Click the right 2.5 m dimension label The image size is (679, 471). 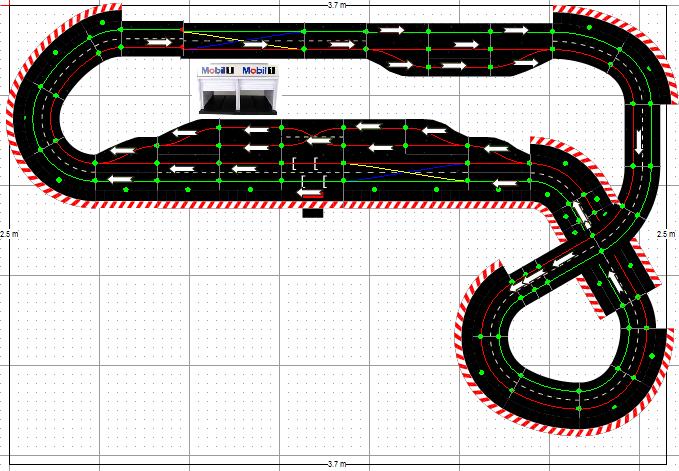click(x=668, y=234)
